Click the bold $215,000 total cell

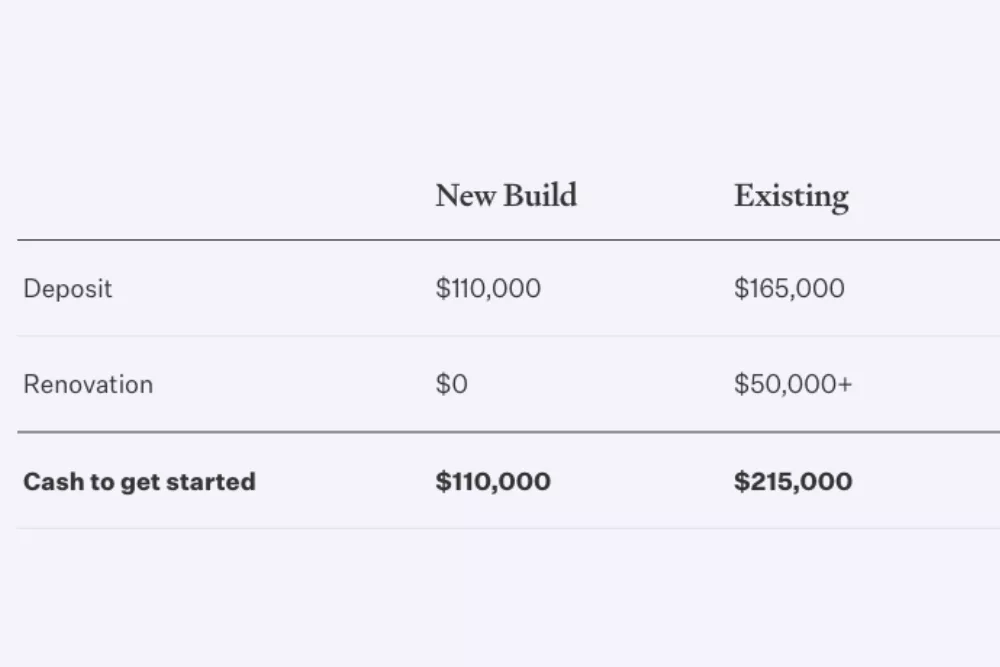pos(793,482)
